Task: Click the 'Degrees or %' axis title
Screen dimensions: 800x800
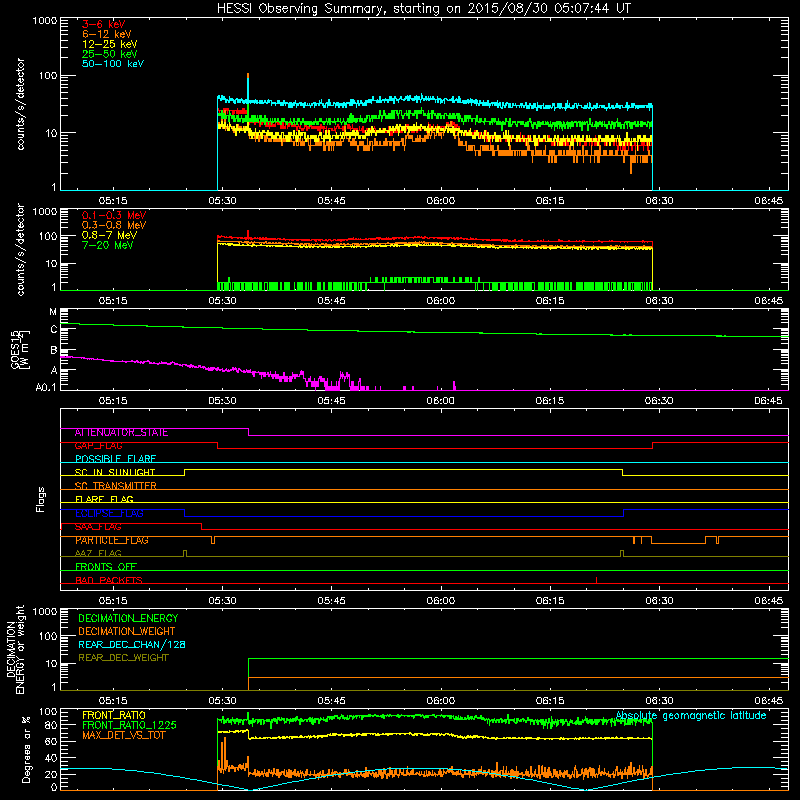Action: pyautogui.click(x=26, y=749)
